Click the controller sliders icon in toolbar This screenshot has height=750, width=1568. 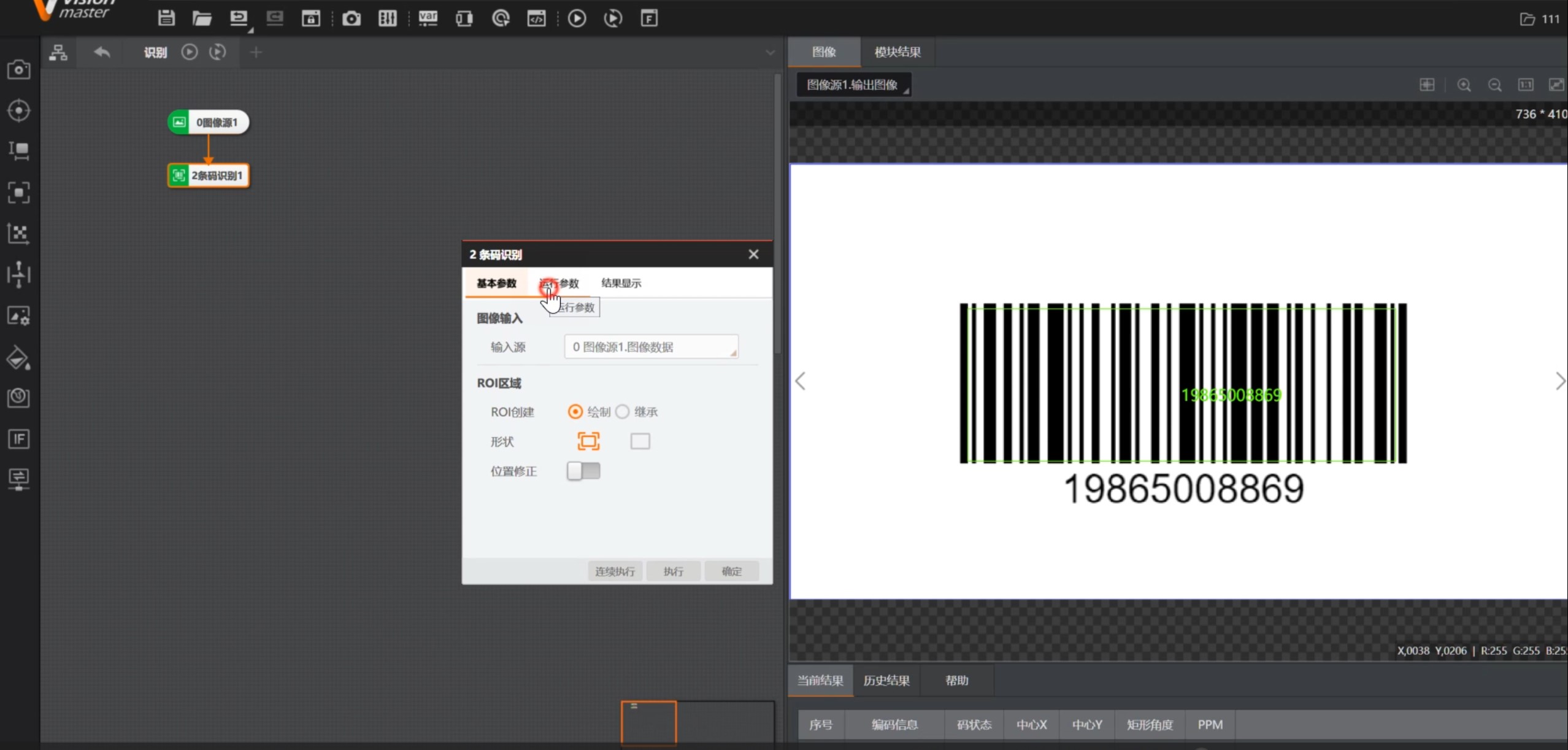click(387, 18)
